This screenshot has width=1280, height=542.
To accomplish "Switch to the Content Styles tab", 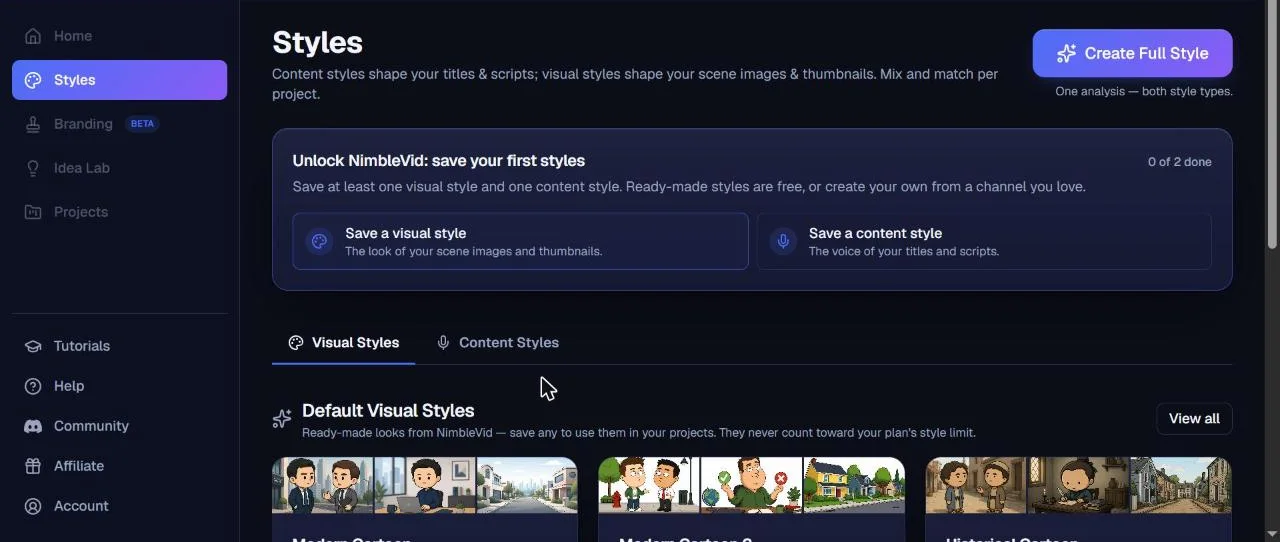I will tap(497, 343).
